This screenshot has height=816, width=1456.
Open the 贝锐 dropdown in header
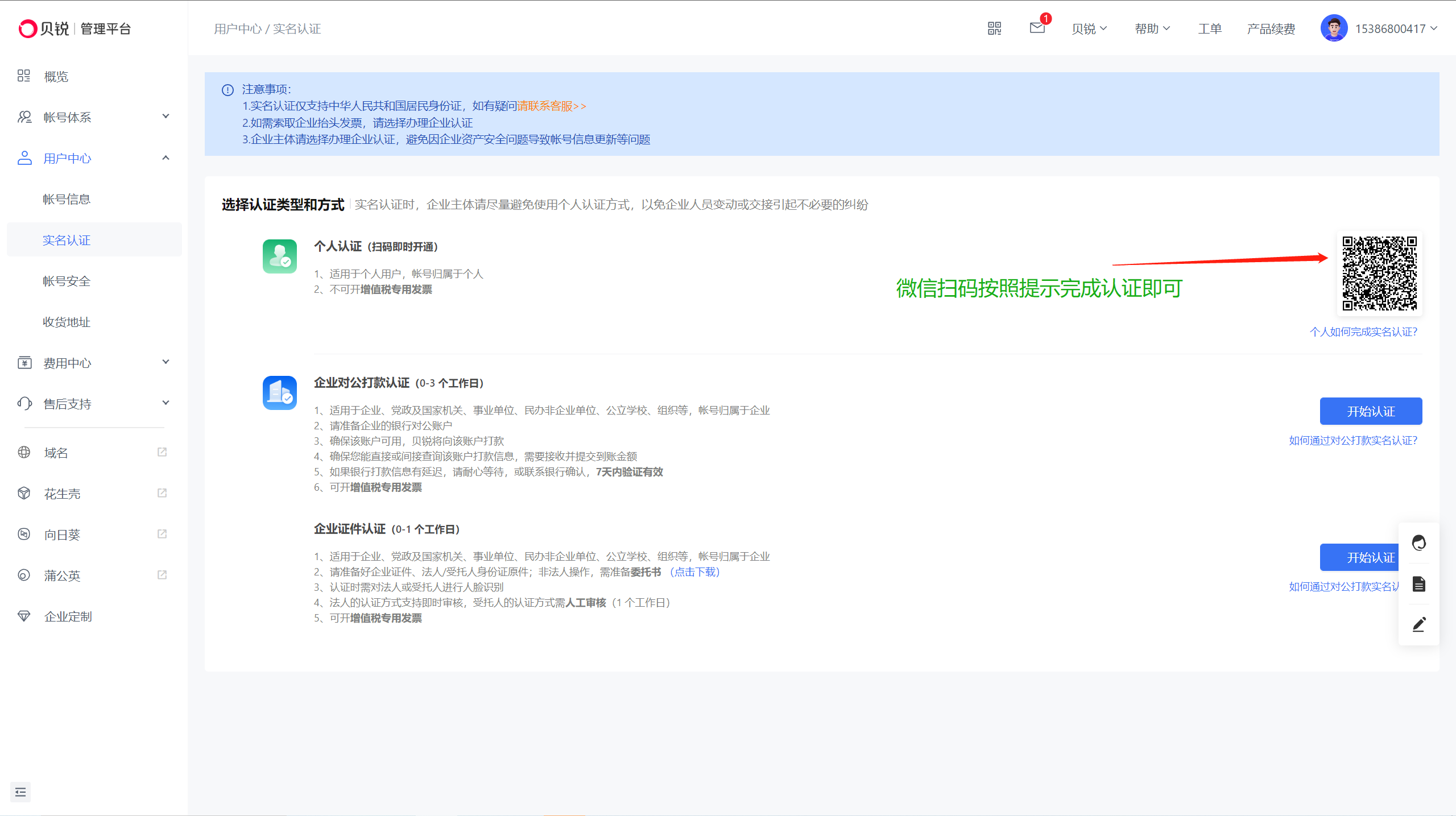click(x=1089, y=28)
